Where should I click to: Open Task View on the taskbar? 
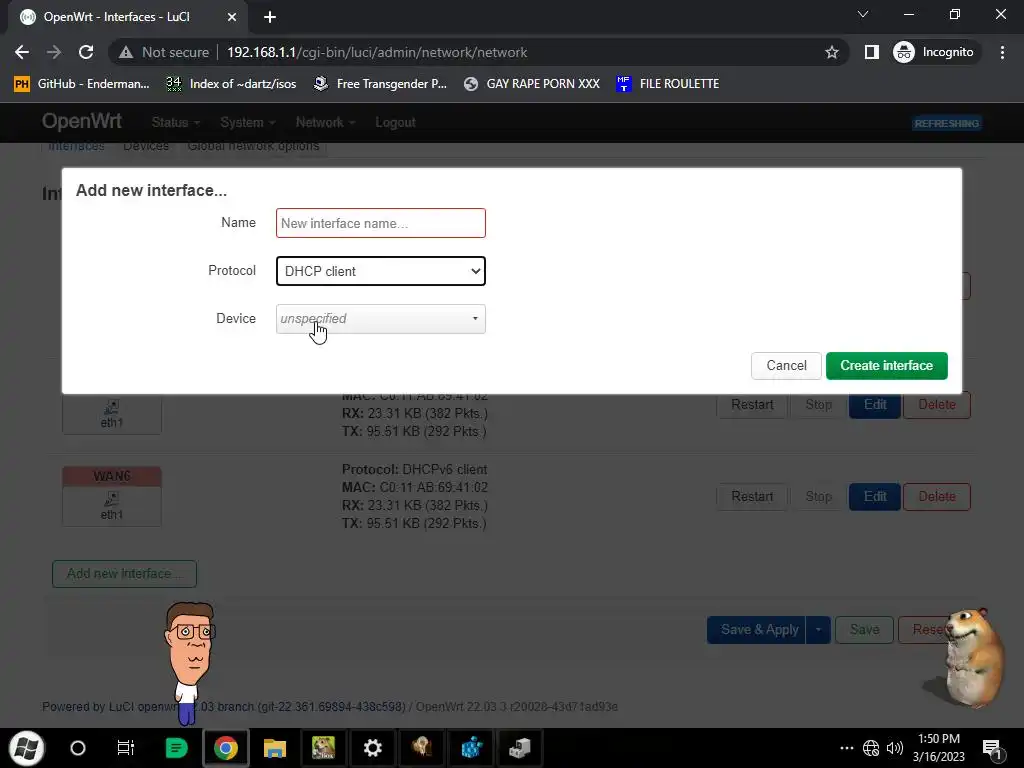[125, 748]
